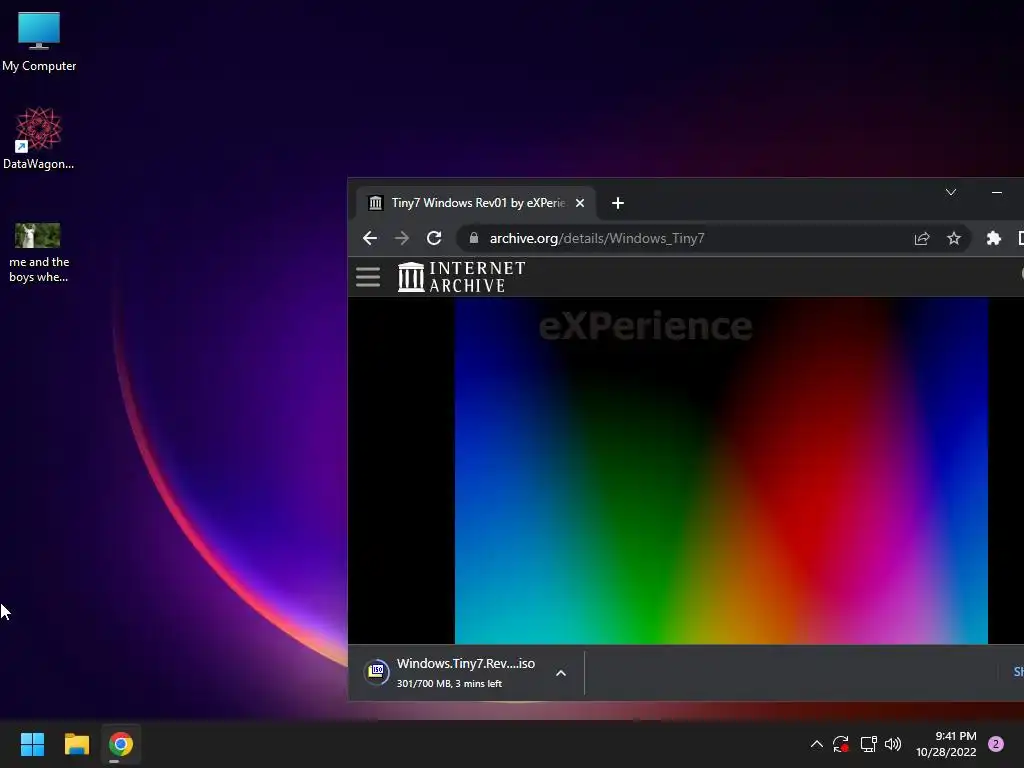Open the Chrome extensions puzzle icon

click(x=993, y=238)
